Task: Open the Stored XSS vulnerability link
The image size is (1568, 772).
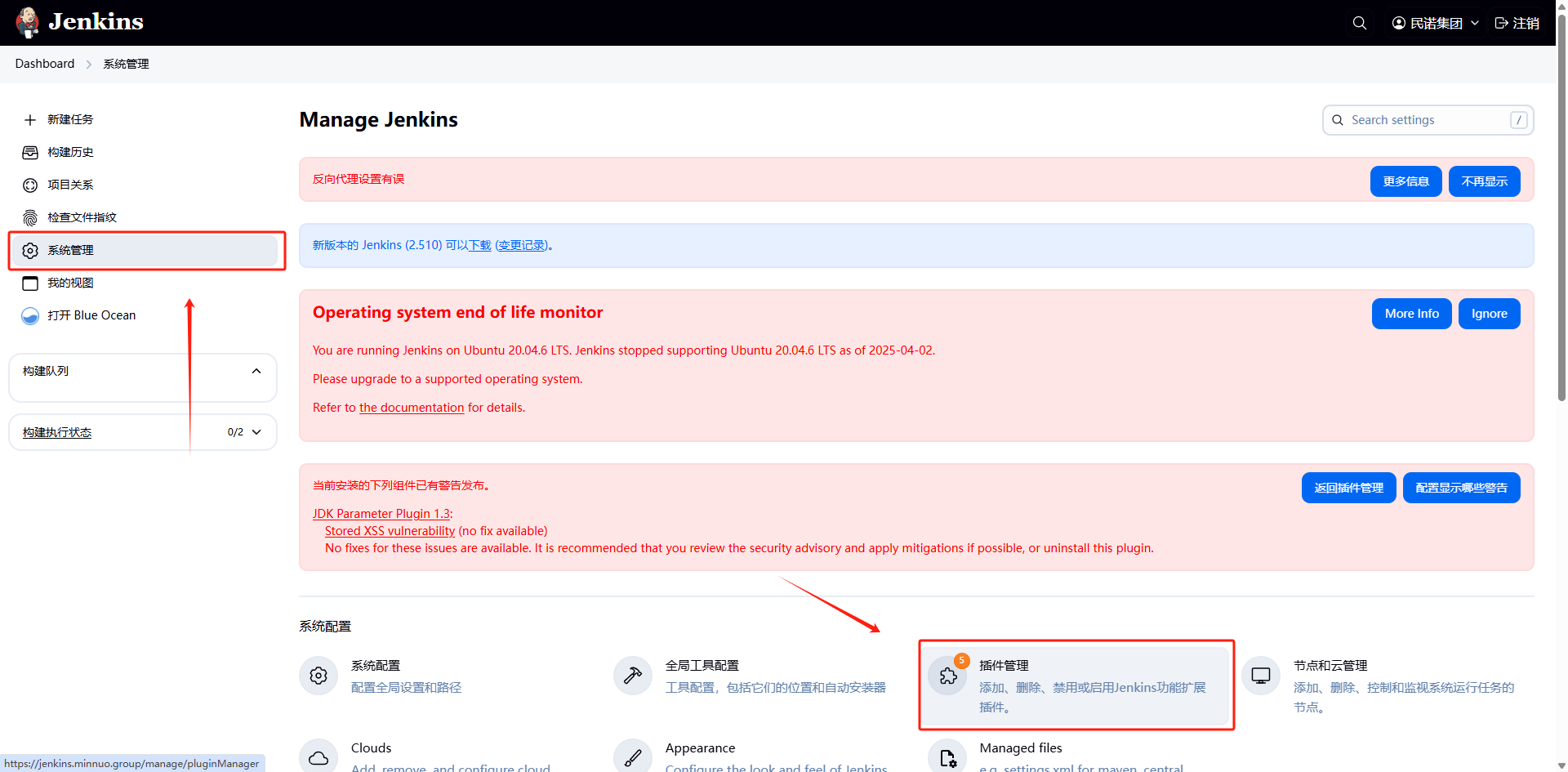Action: tap(390, 531)
